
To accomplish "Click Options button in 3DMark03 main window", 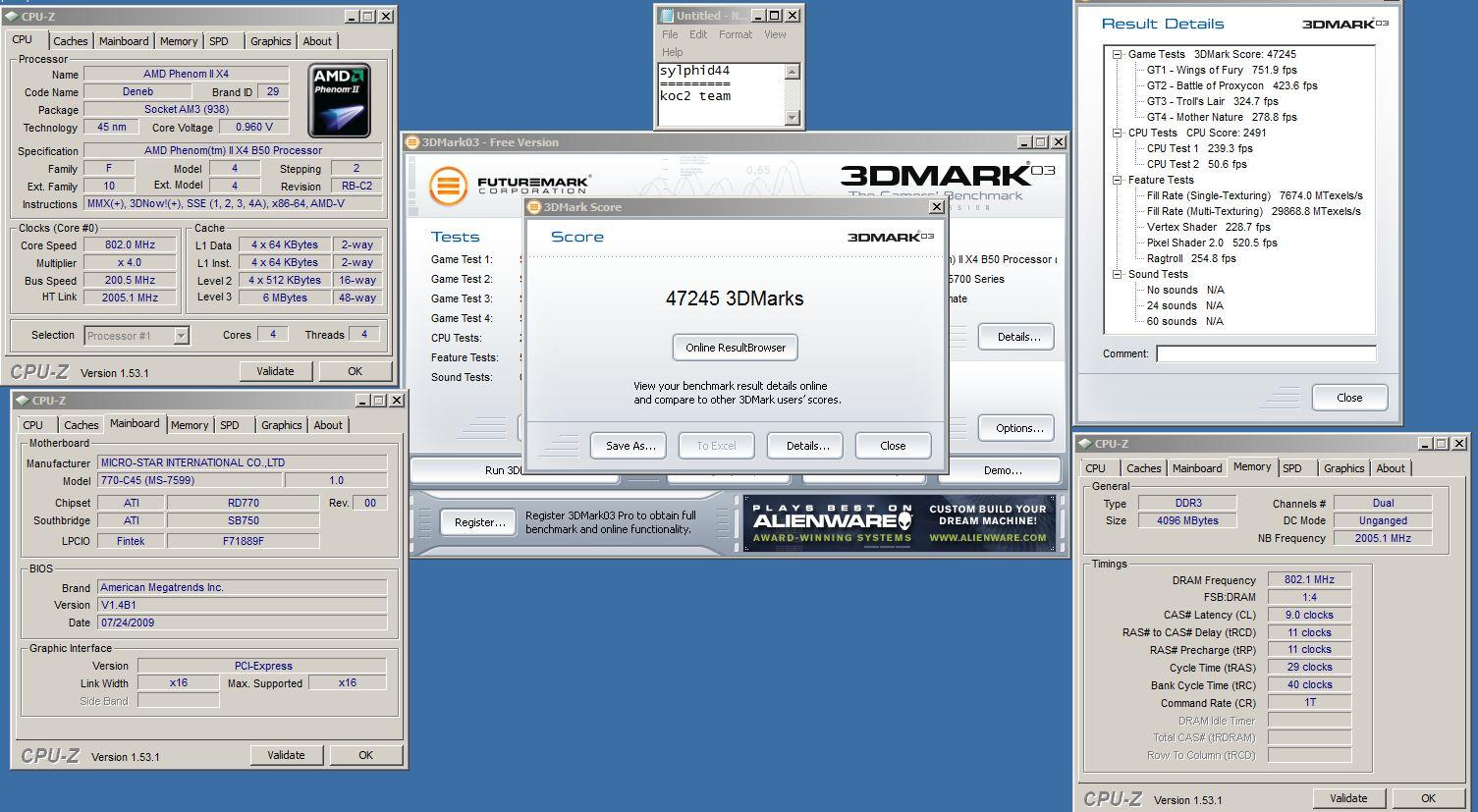I will 1018,428.
